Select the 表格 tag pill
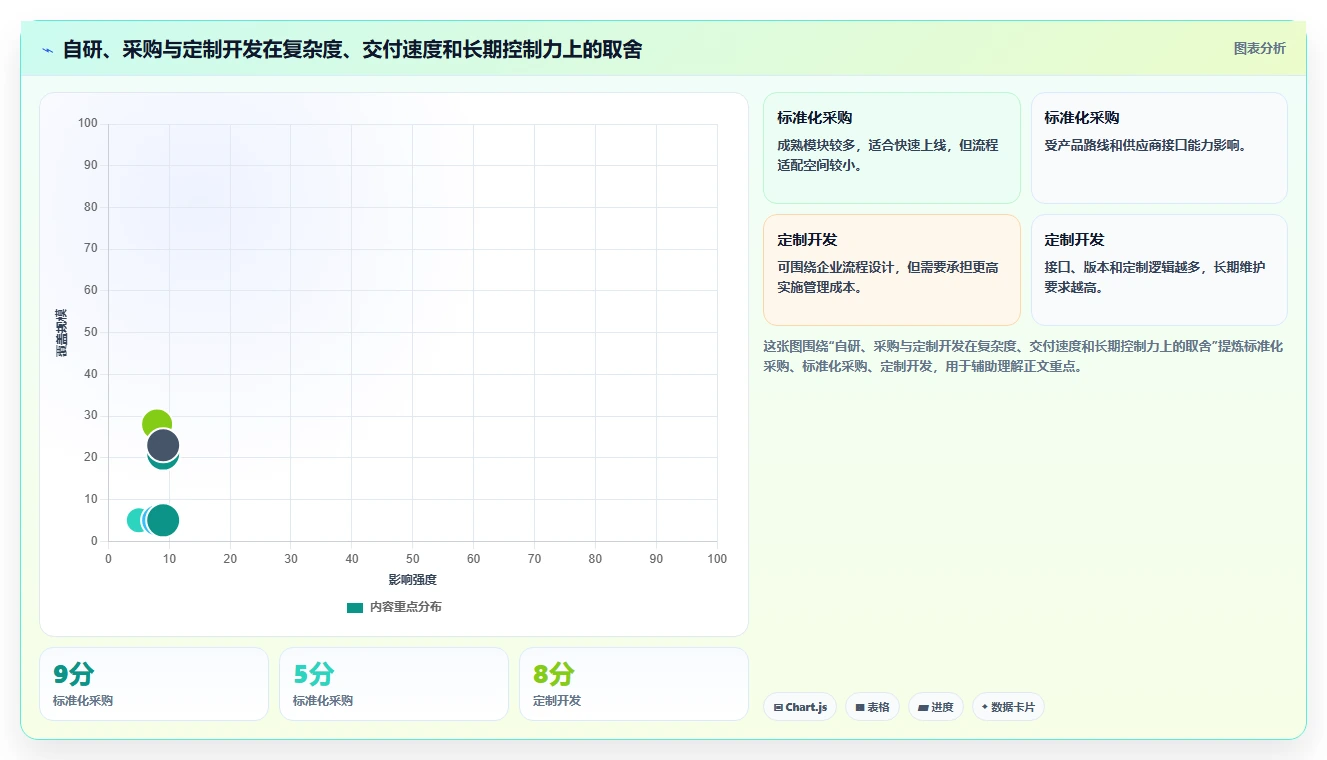This screenshot has width=1327, height=760. click(x=872, y=707)
